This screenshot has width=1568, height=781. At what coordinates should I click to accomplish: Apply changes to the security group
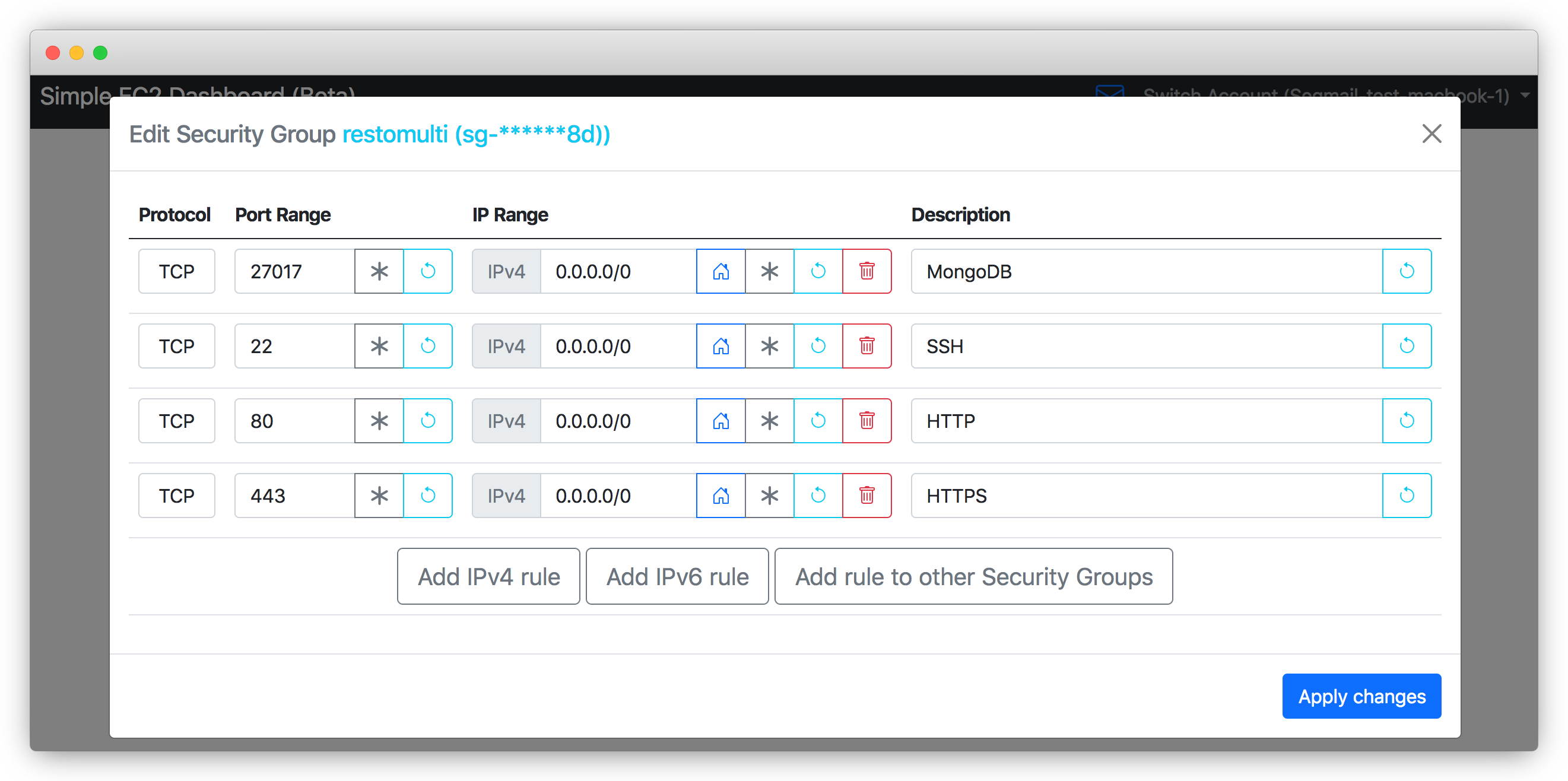pos(1361,696)
